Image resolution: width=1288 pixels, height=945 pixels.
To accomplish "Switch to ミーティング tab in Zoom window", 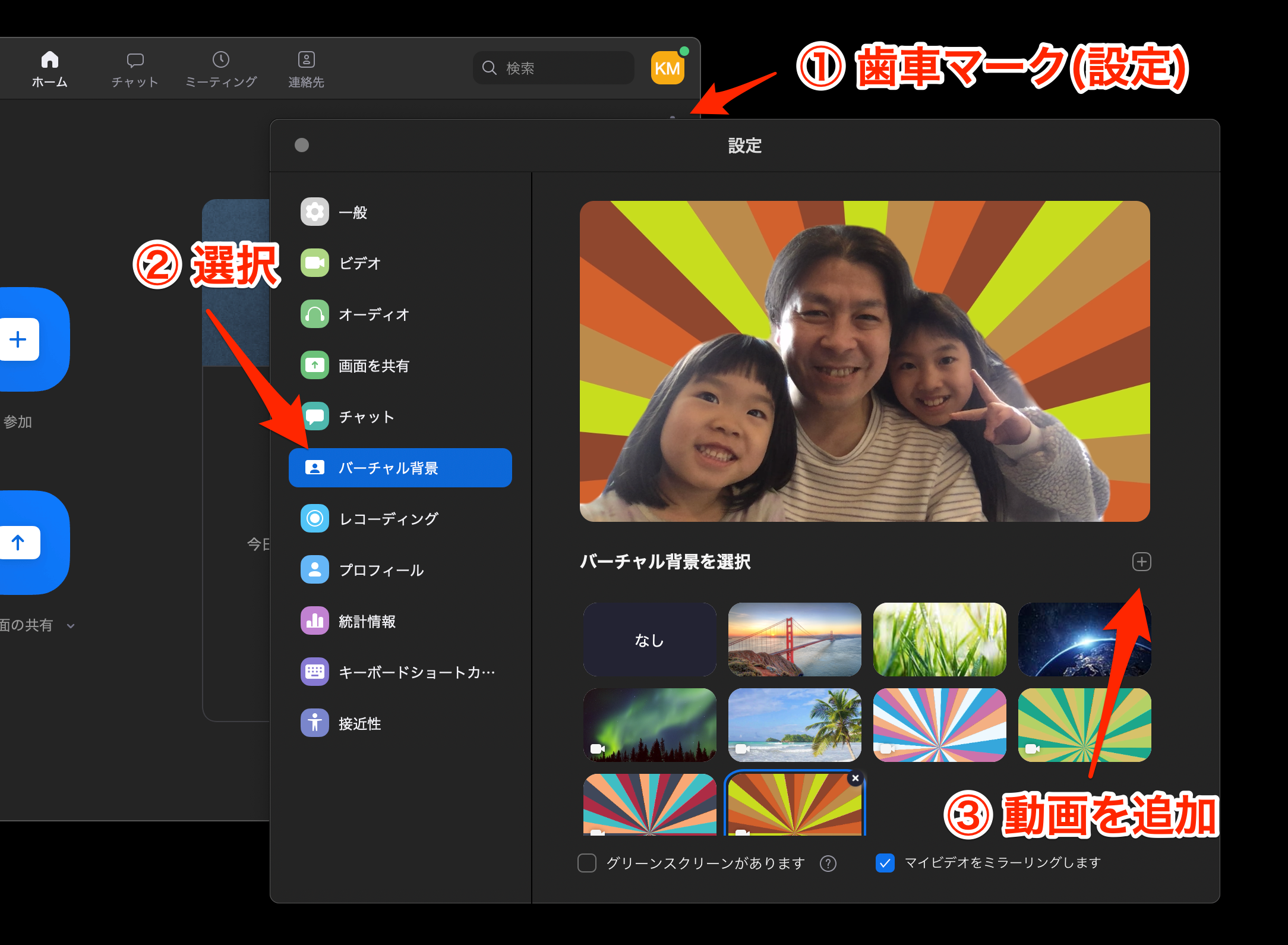I will [x=221, y=70].
